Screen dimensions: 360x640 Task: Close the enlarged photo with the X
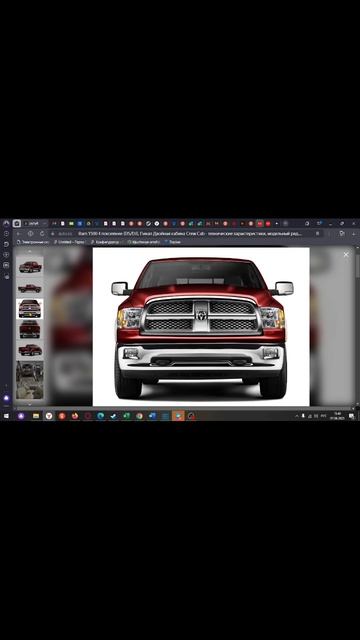[346, 255]
